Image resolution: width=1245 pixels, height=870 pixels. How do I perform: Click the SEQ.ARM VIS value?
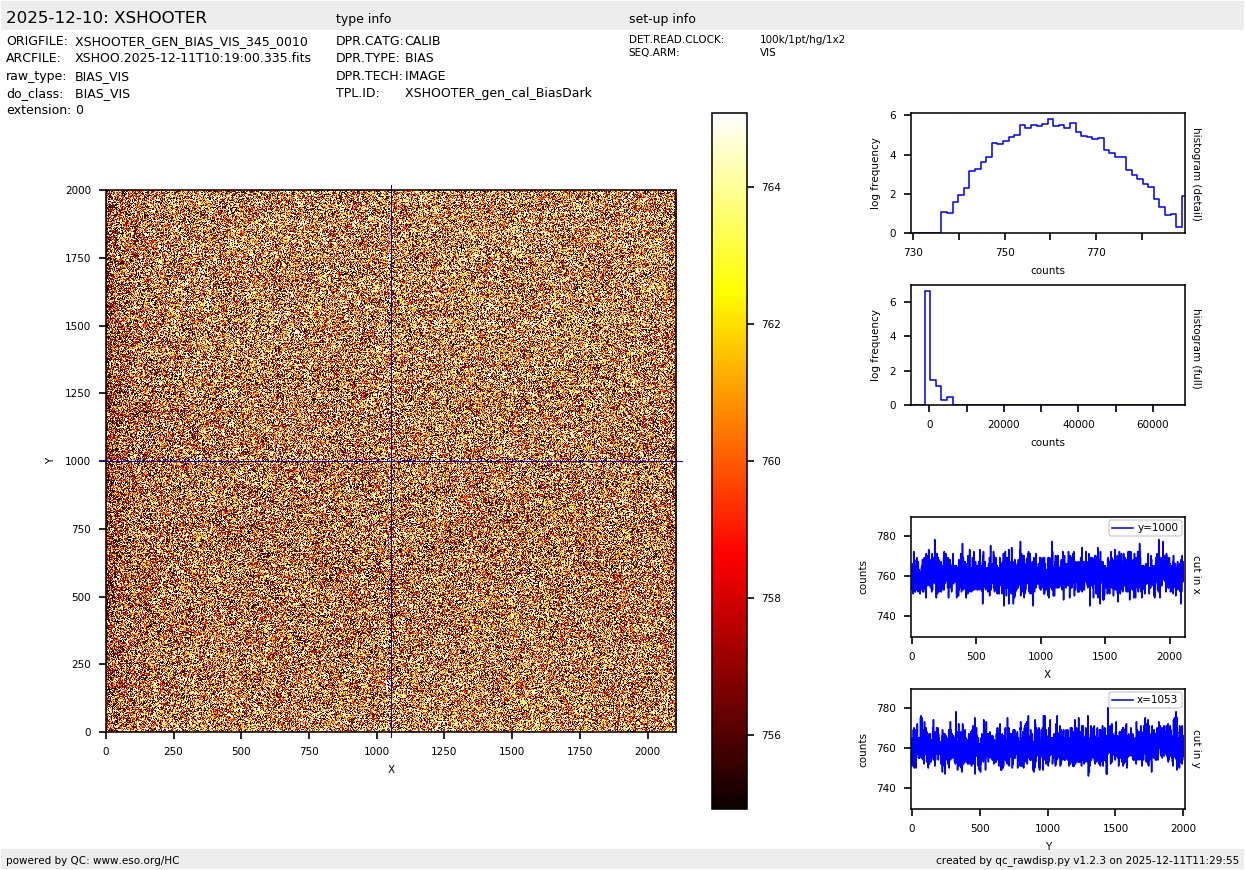click(767, 53)
